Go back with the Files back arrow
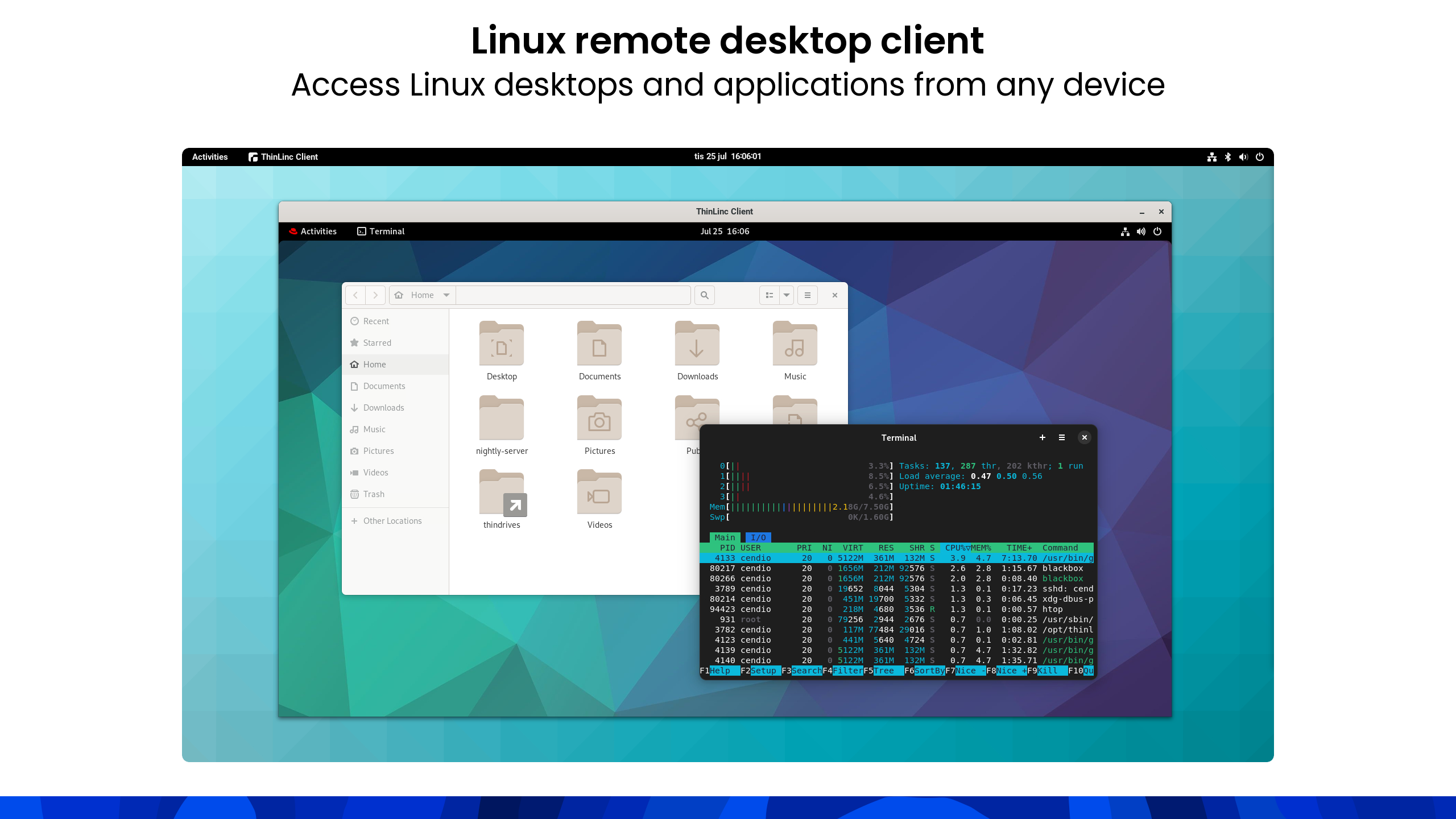This screenshot has height=819, width=1456. pos(355,295)
